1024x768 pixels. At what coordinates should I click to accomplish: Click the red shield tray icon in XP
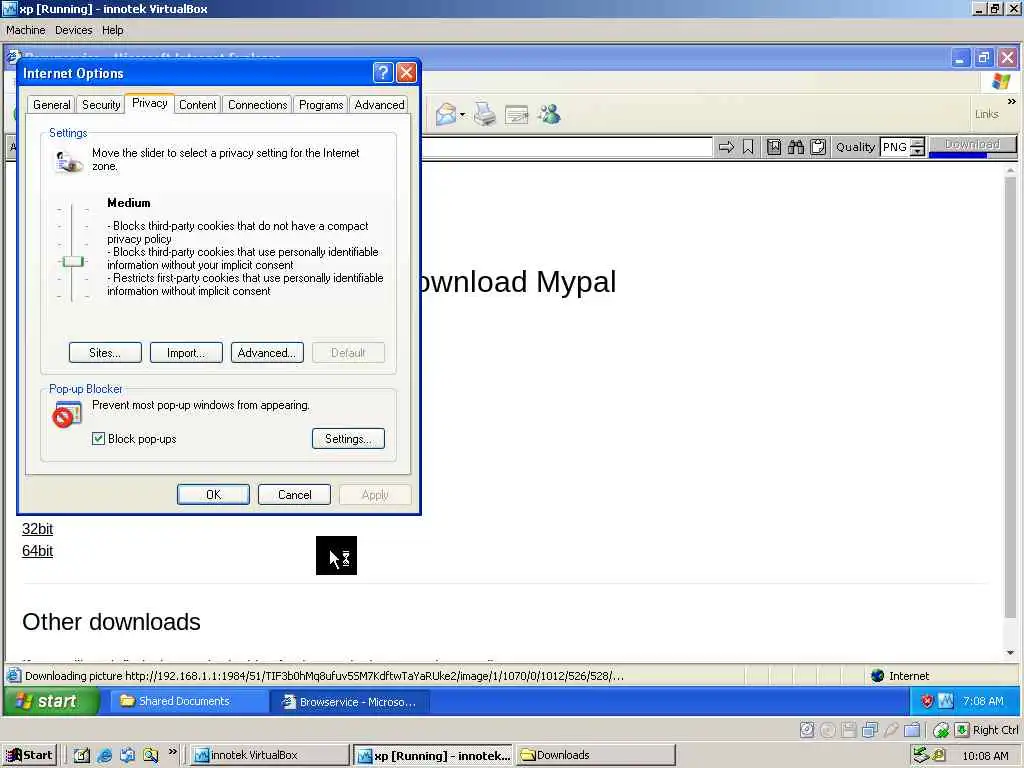click(x=926, y=701)
